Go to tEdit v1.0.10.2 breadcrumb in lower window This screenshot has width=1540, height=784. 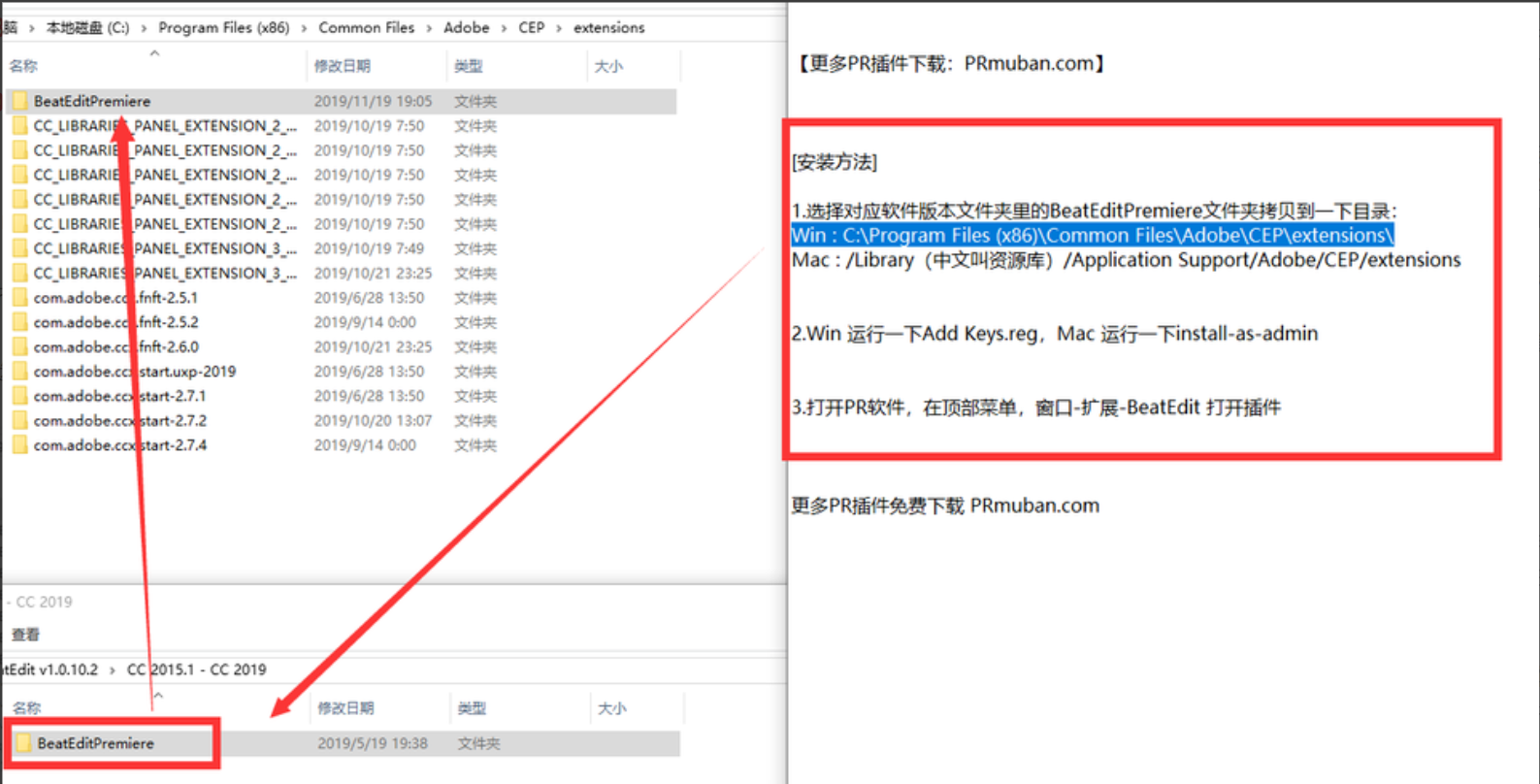click(x=49, y=670)
